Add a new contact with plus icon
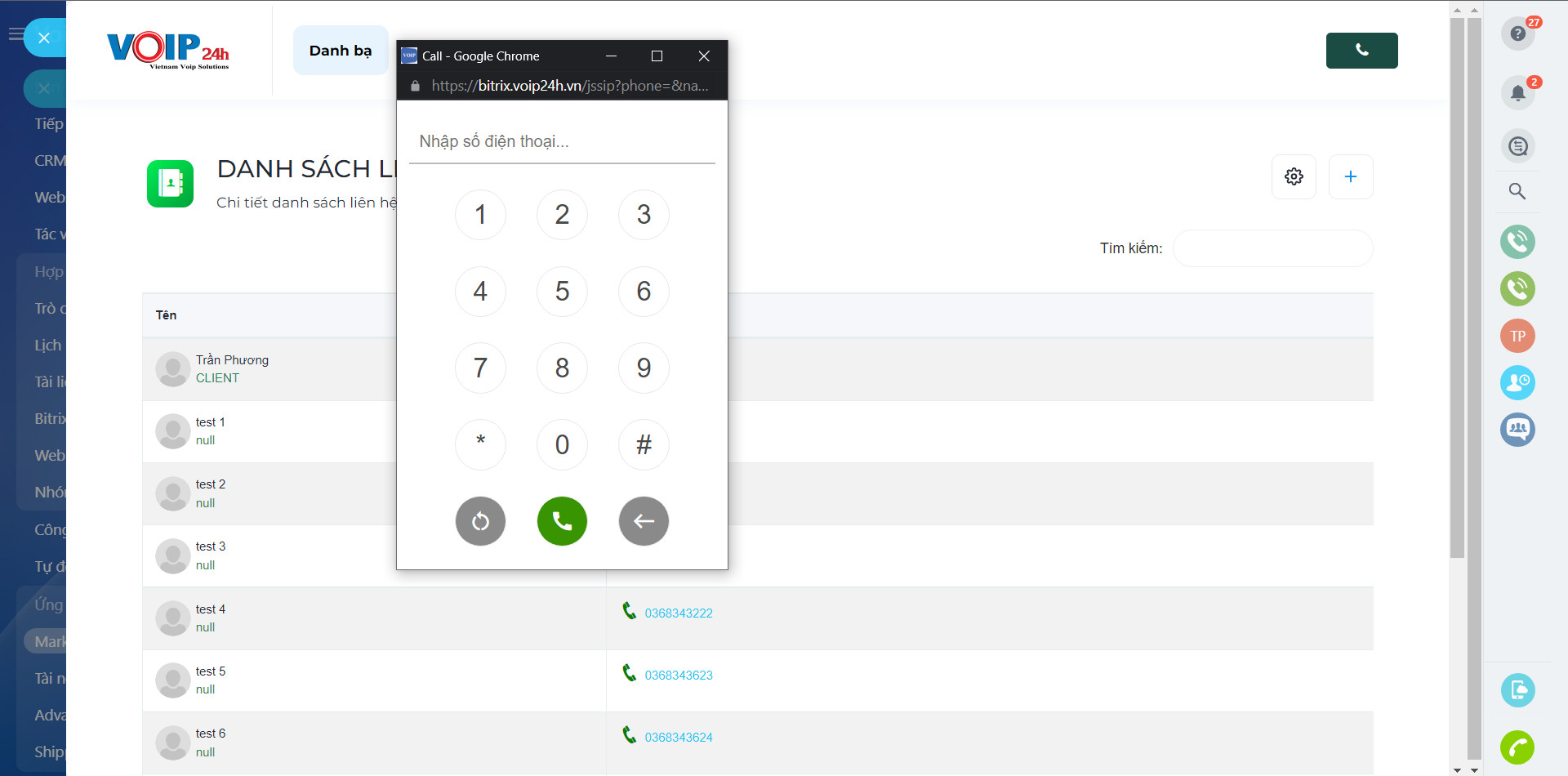Image resolution: width=1568 pixels, height=776 pixels. 1351,176
